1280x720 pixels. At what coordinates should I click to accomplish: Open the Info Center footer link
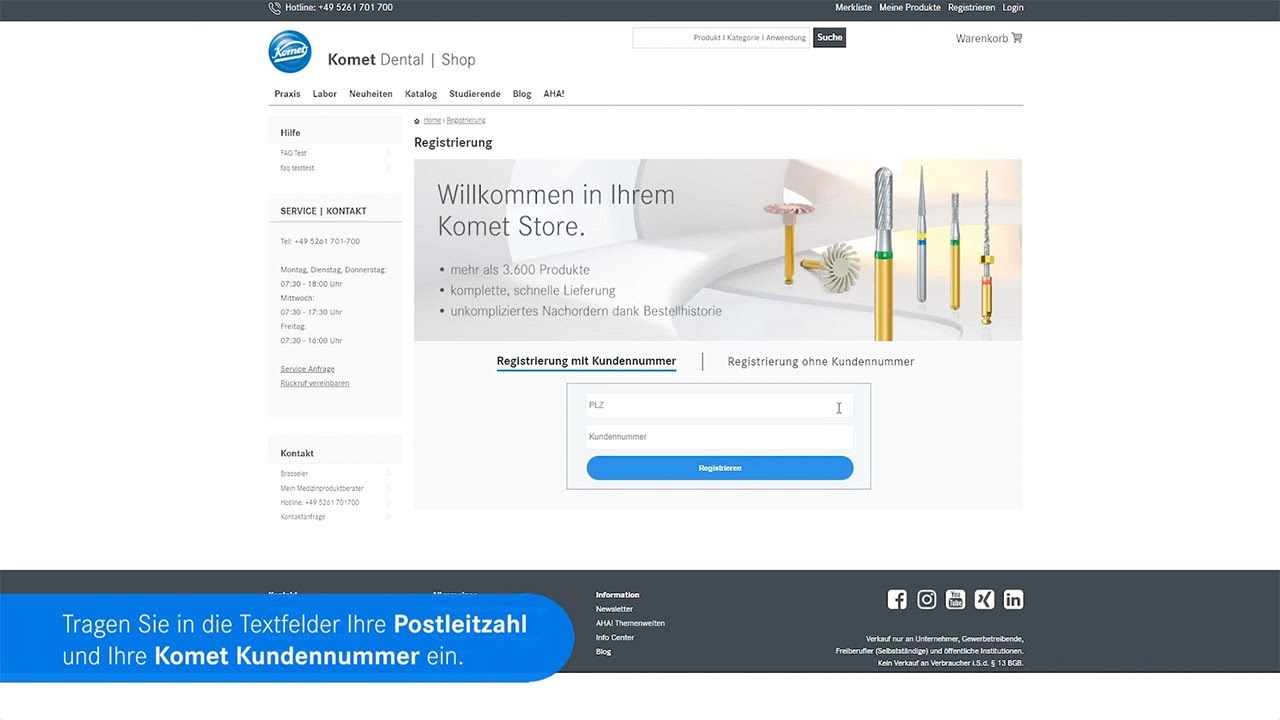pos(615,637)
